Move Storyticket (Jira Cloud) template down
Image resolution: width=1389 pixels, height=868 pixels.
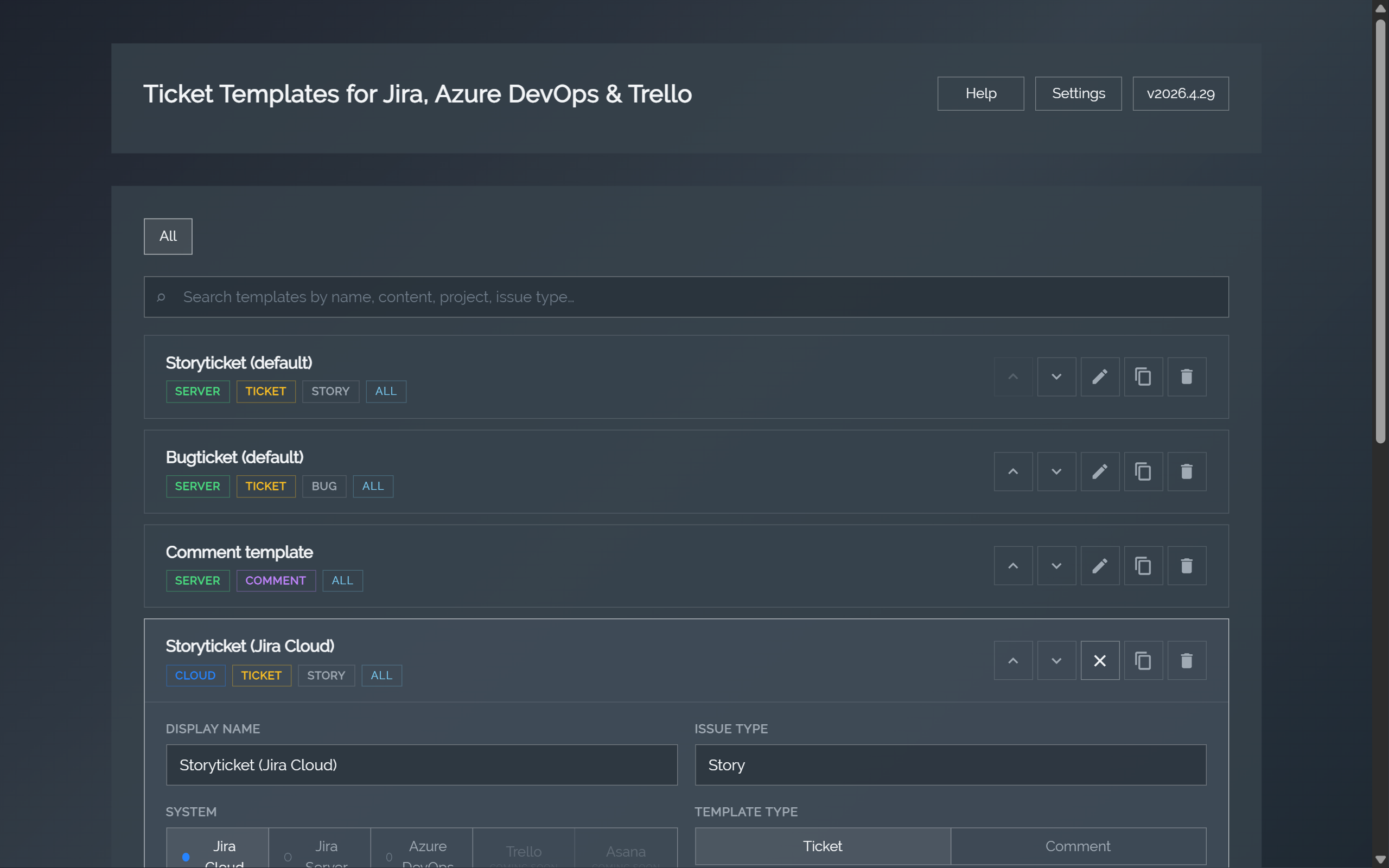[x=1056, y=660]
